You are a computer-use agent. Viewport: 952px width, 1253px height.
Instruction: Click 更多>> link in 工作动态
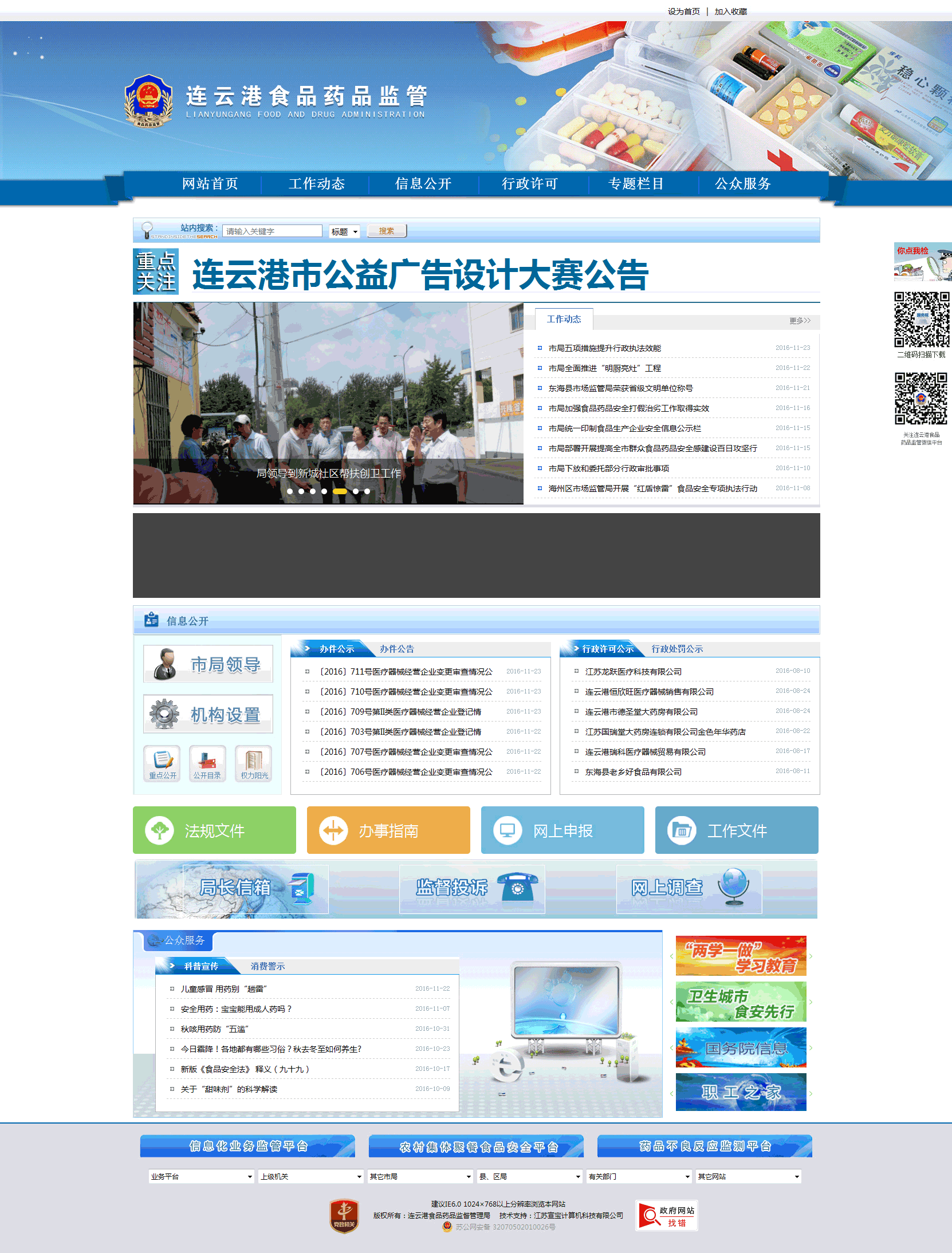coord(800,321)
